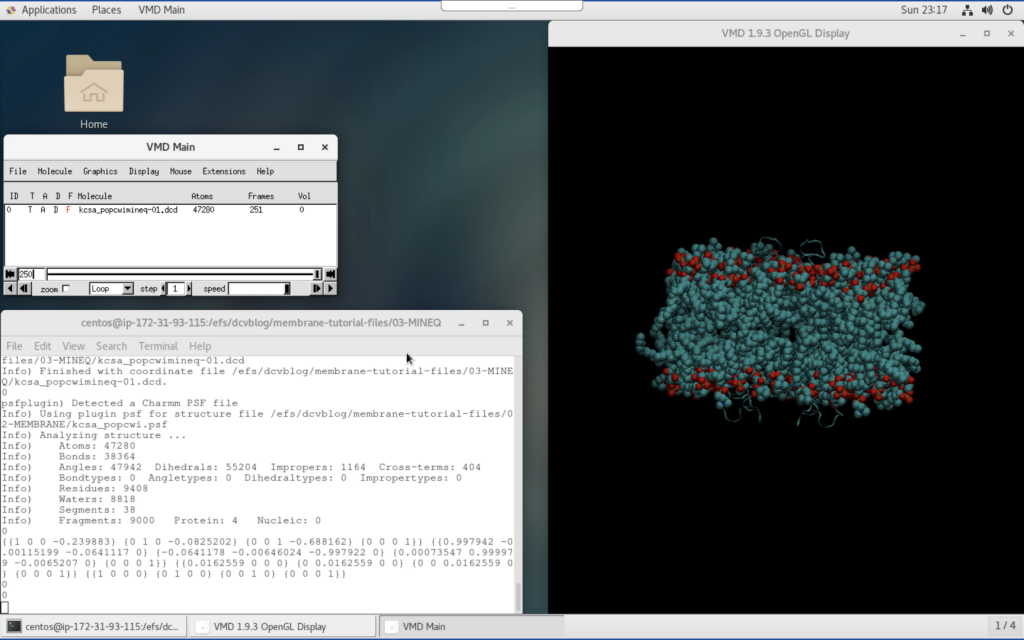Screen dimensions: 1024x640
Task: Play the animation in reverse
Action: [x=10, y=289]
